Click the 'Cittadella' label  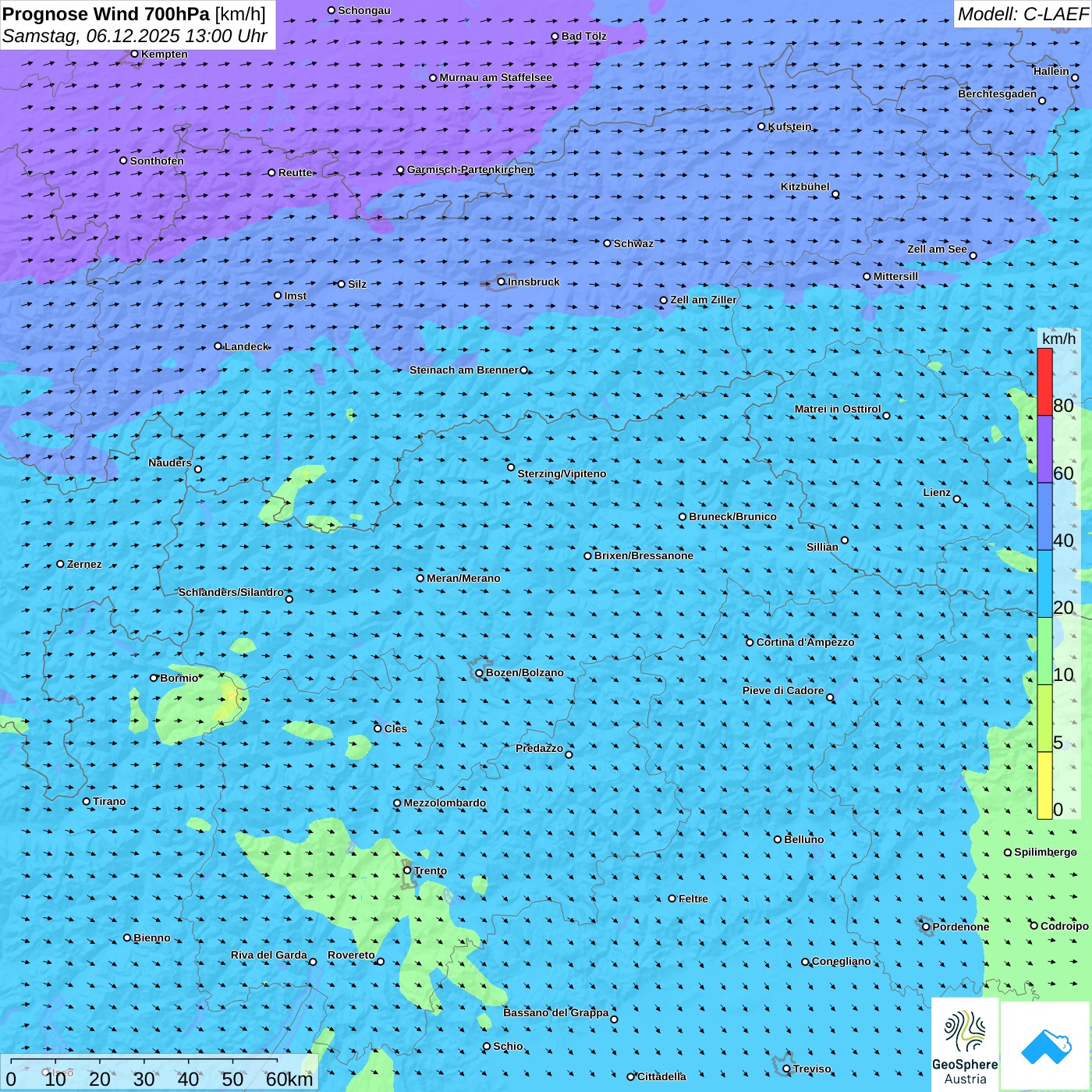click(x=662, y=1076)
